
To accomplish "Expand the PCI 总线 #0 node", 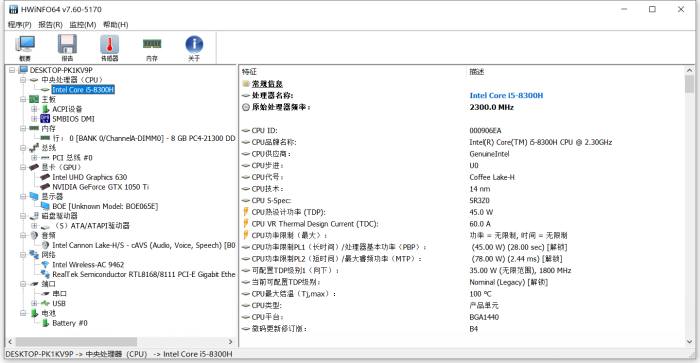I will pos(34,158).
